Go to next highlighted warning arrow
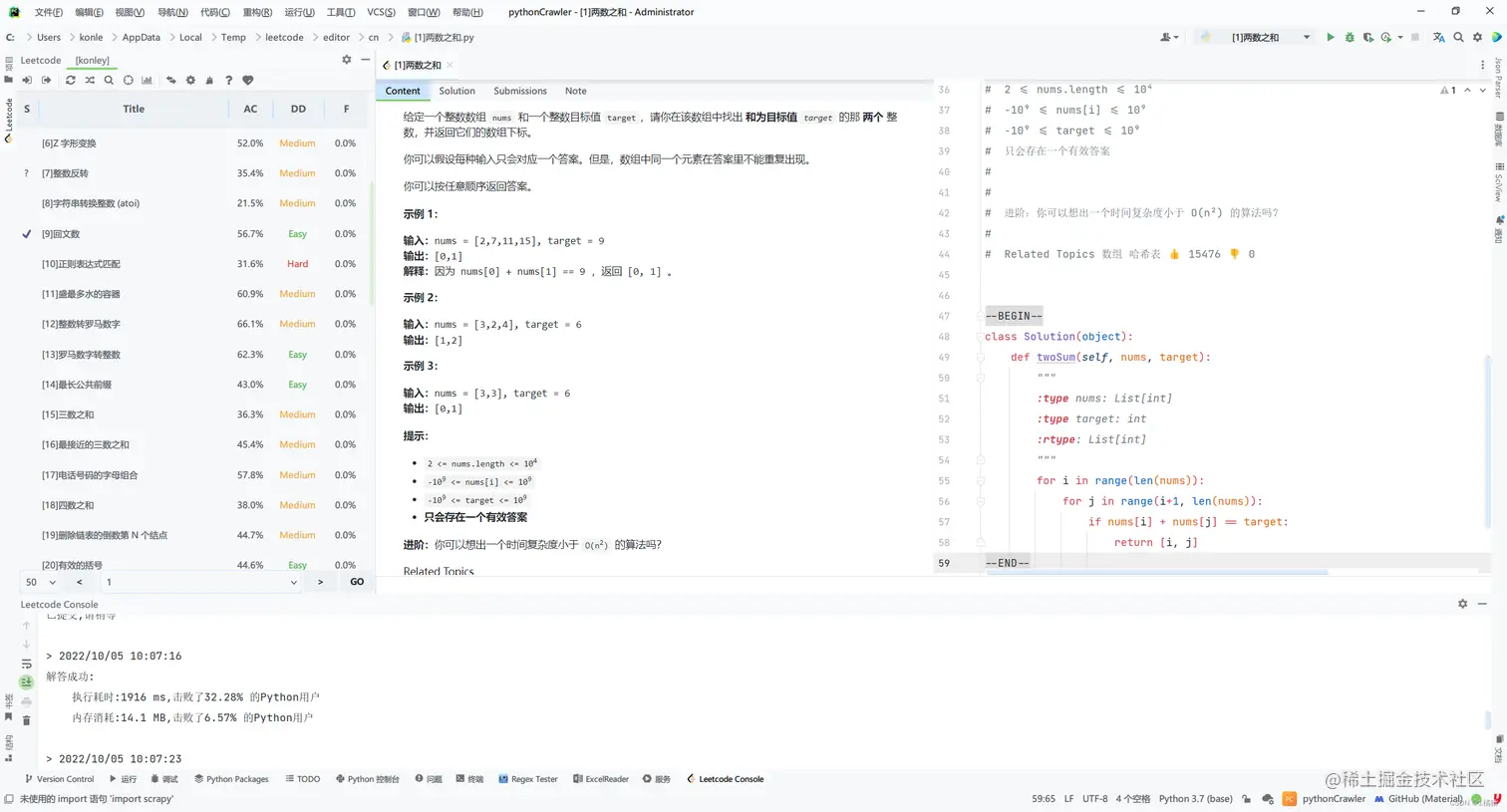 (1482, 90)
